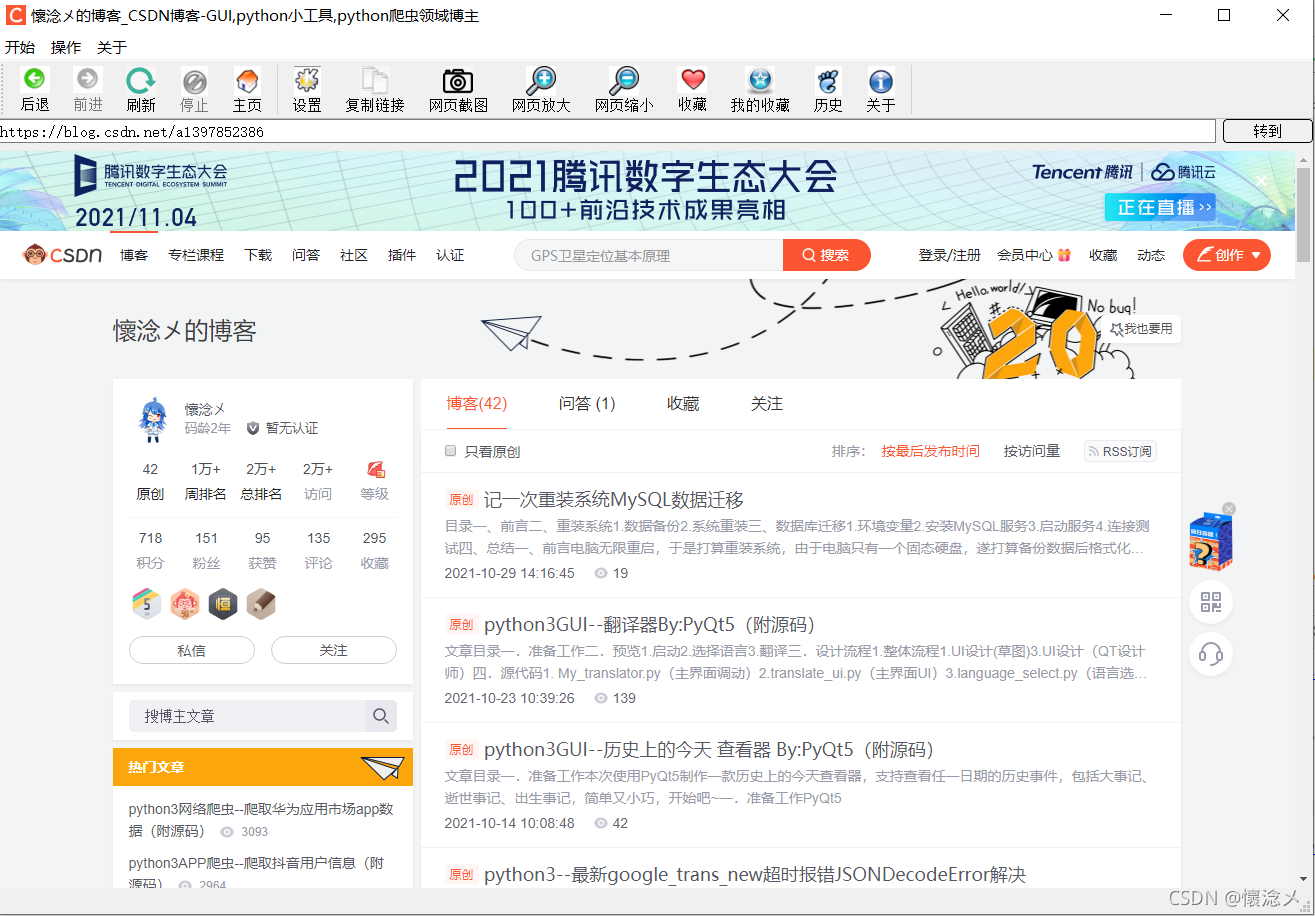Sort by 按访问量

click(1032, 452)
